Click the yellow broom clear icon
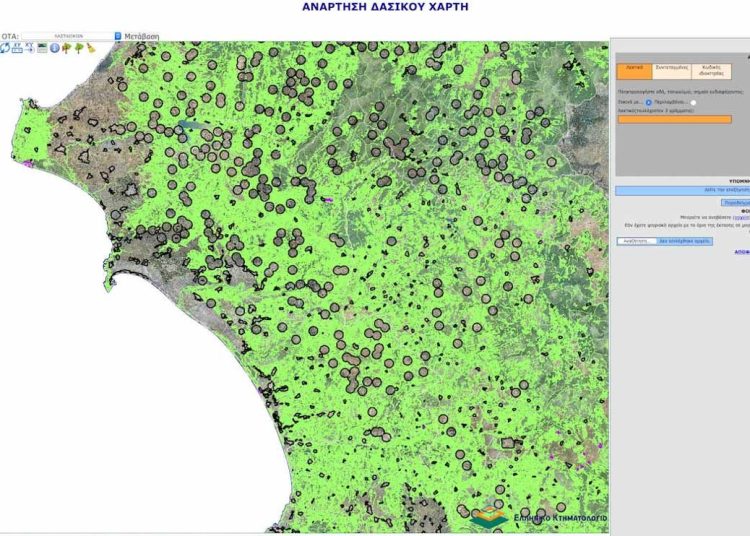The height and width of the screenshot is (536, 750). (90, 48)
